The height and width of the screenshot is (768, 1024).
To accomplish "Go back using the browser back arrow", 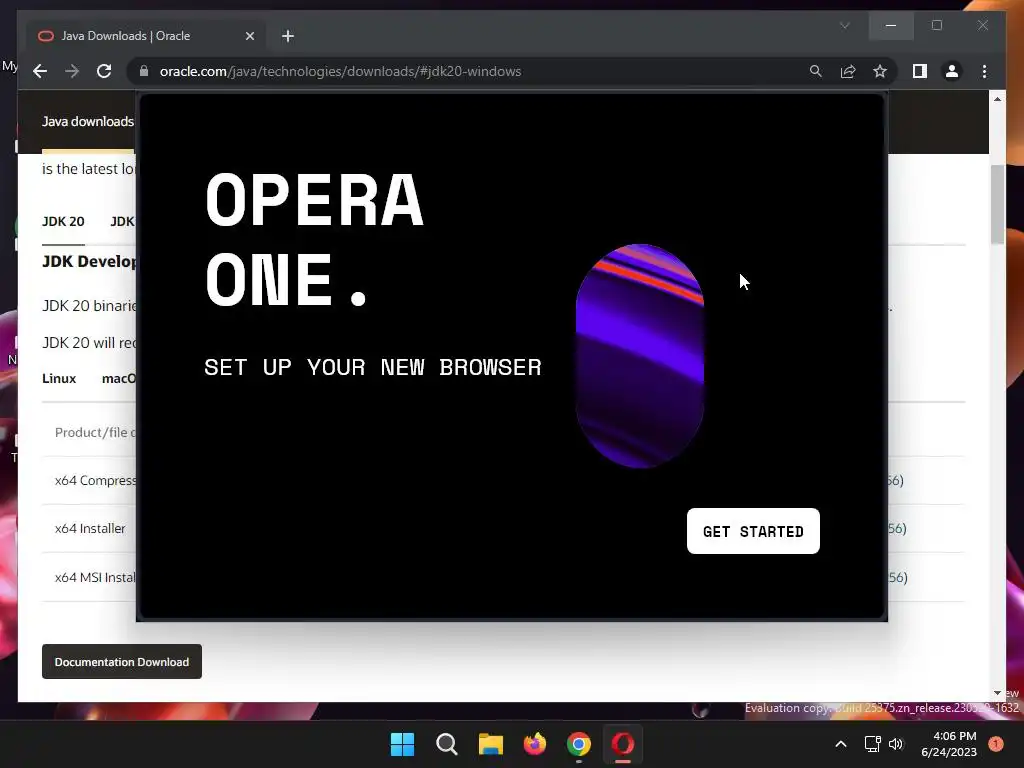I will (40, 71).
